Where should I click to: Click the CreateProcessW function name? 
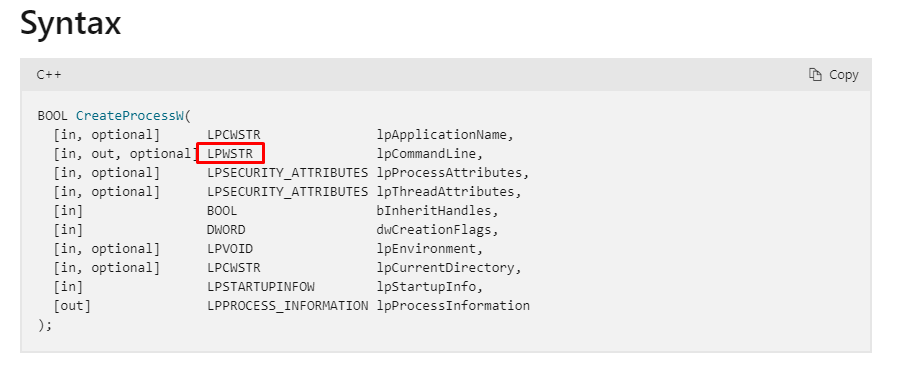pyautogui.click(x=130, y=116)
